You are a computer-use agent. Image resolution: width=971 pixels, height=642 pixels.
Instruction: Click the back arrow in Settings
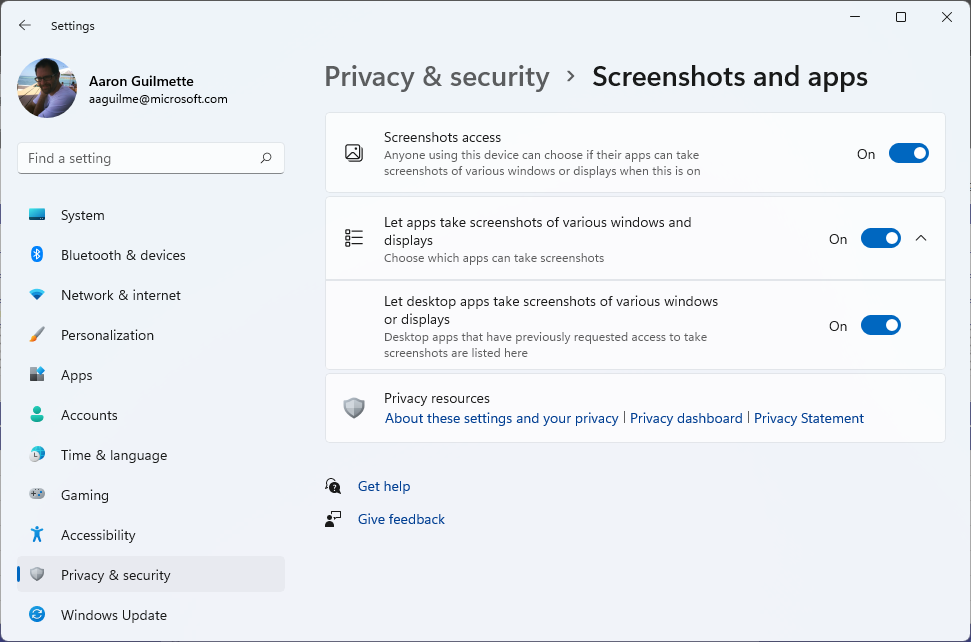click(25, 25)
